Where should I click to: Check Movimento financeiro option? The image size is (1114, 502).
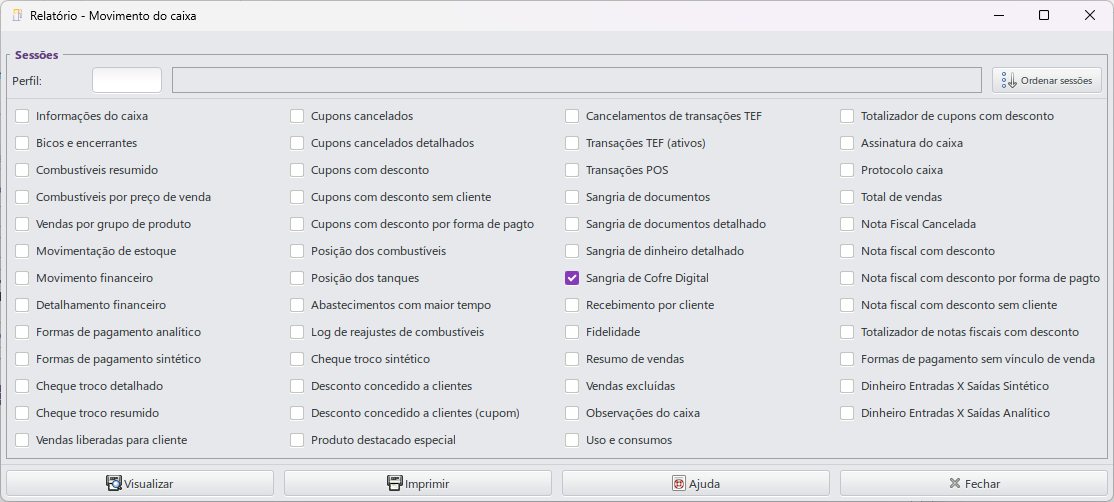pos(22,278)
